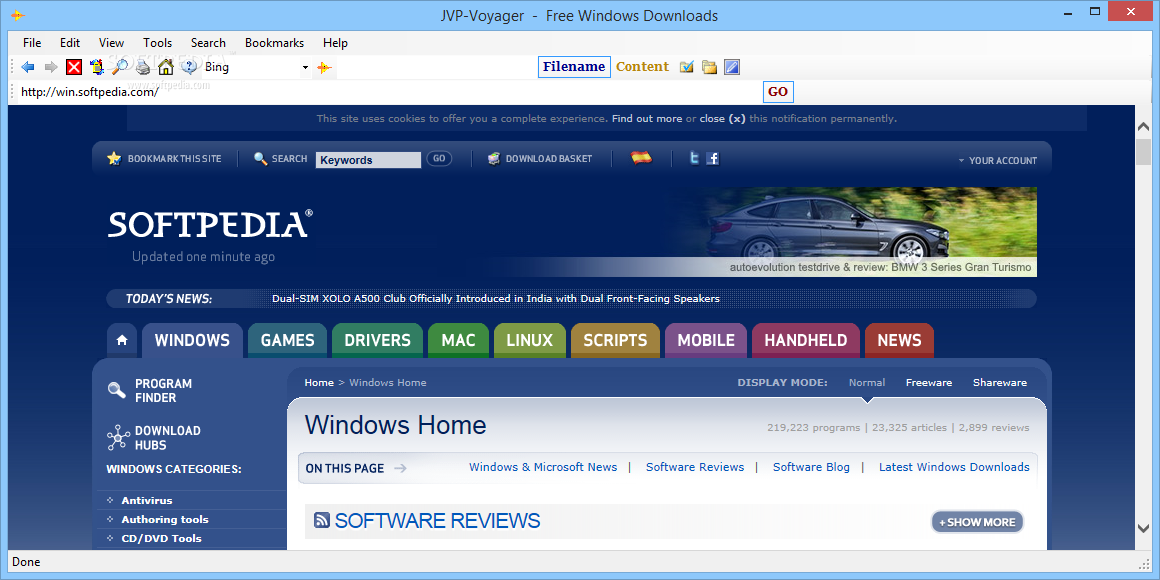The image size is (1160, 580).
Task: Click the Download Basket icon
Action: (x=494, y=158)
